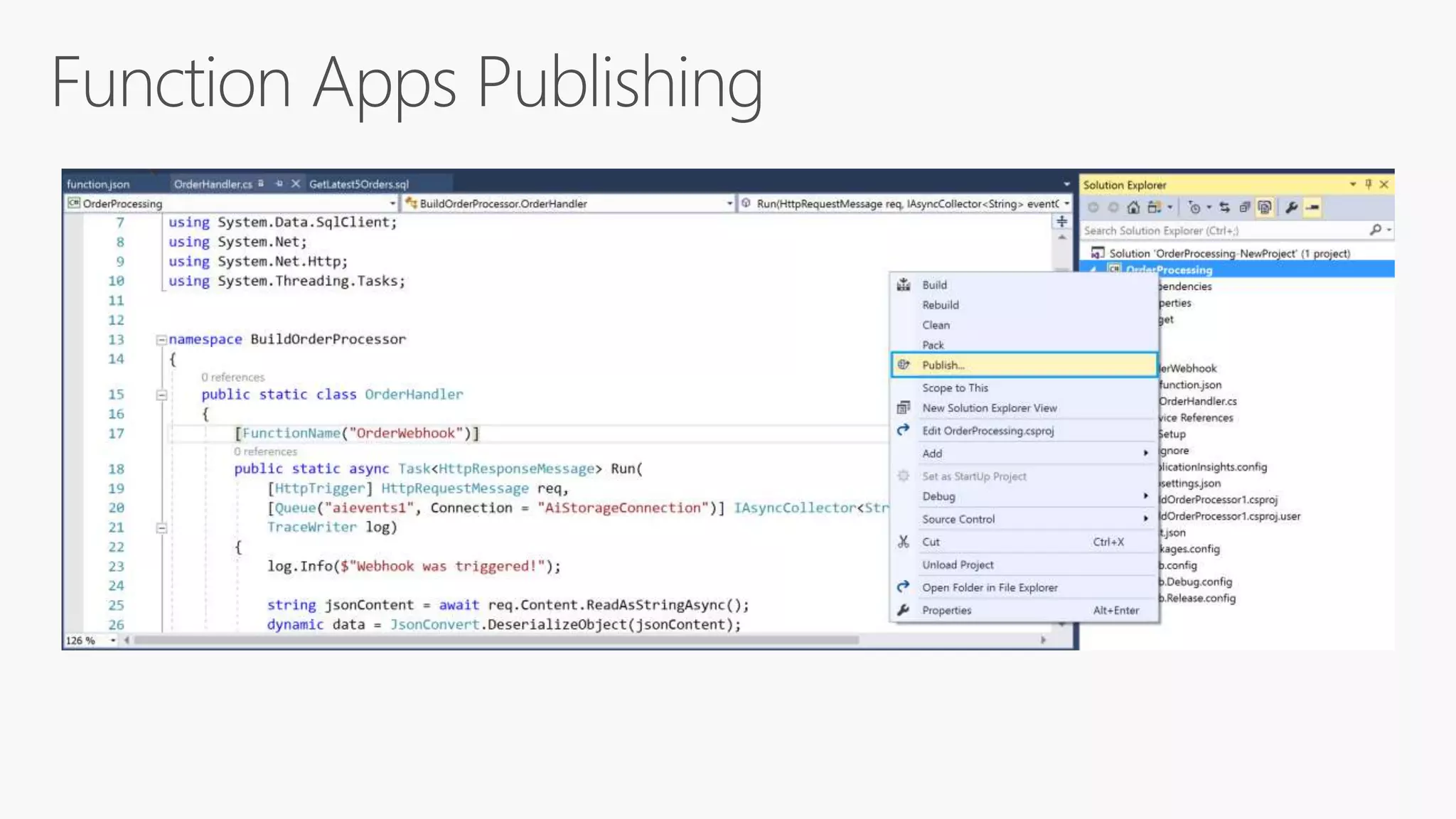Click Pending Changes Filter clock icon
This screenshot has width=1456, height=819.
pos(1194,208)
